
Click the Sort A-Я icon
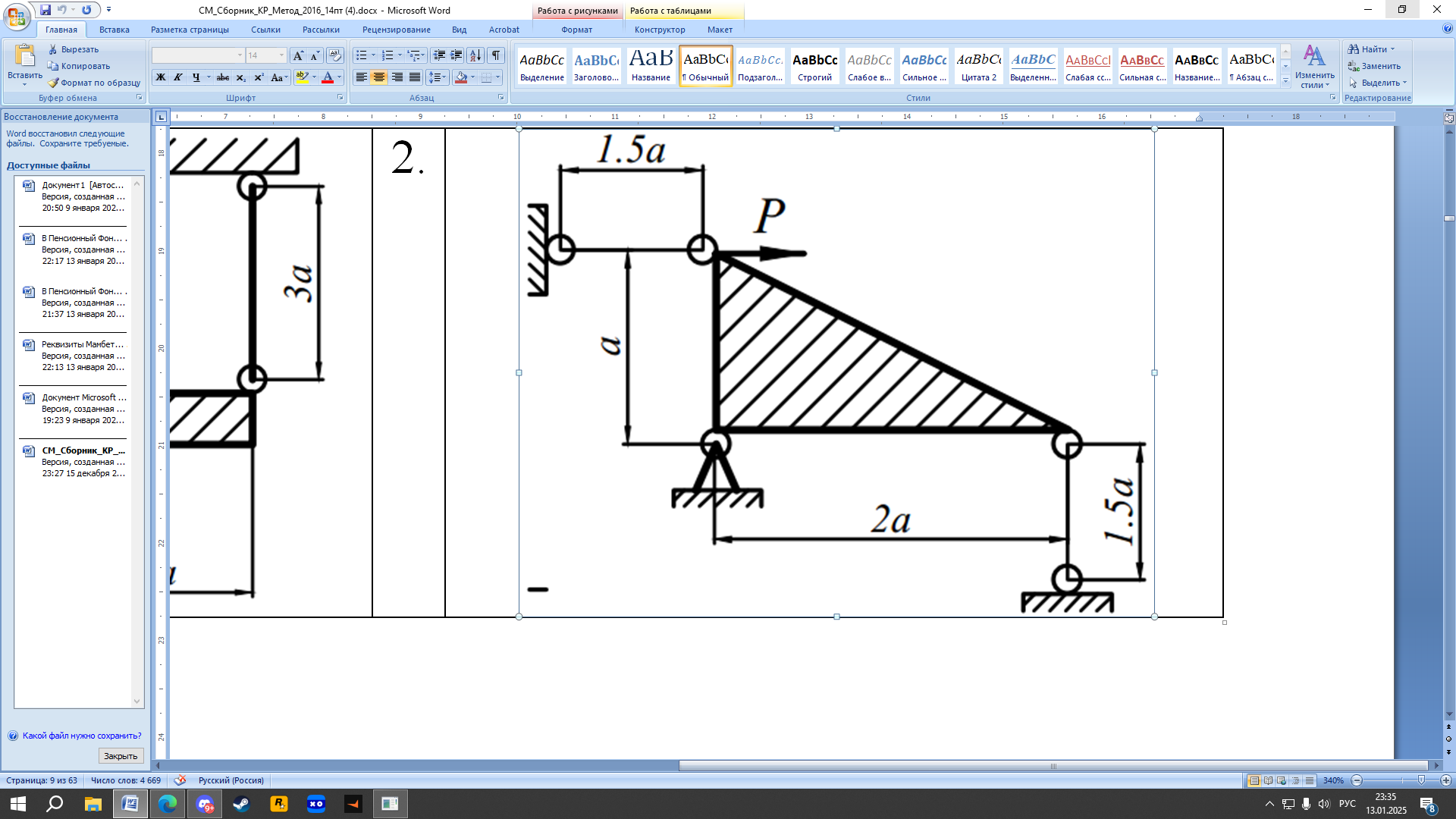pyautogui.click(x=475, y=55)
